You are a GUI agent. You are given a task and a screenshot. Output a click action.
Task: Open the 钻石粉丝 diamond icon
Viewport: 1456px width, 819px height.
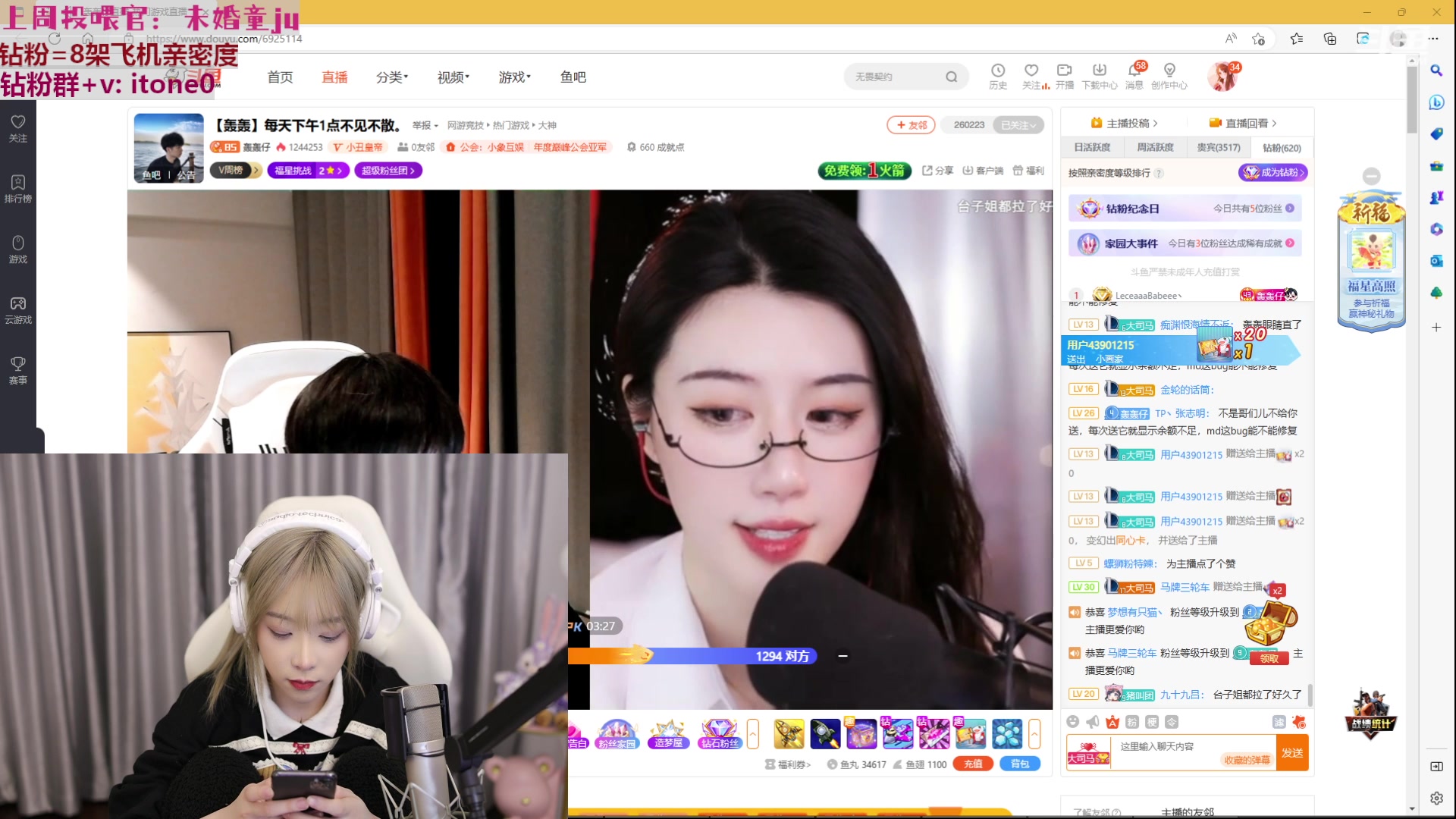(x=720, y=734)
